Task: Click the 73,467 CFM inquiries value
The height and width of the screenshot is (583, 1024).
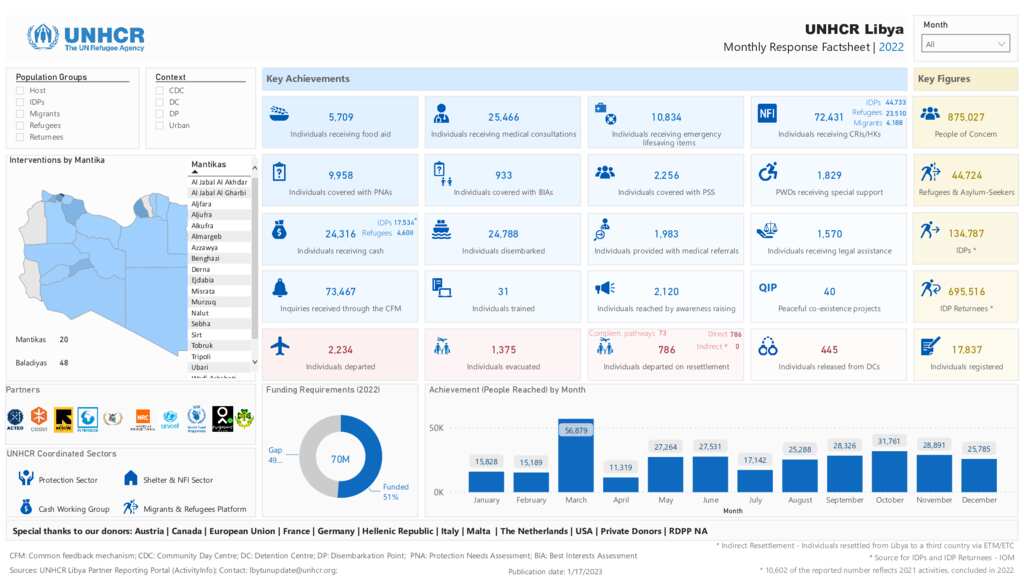Action: click(340, 292)
